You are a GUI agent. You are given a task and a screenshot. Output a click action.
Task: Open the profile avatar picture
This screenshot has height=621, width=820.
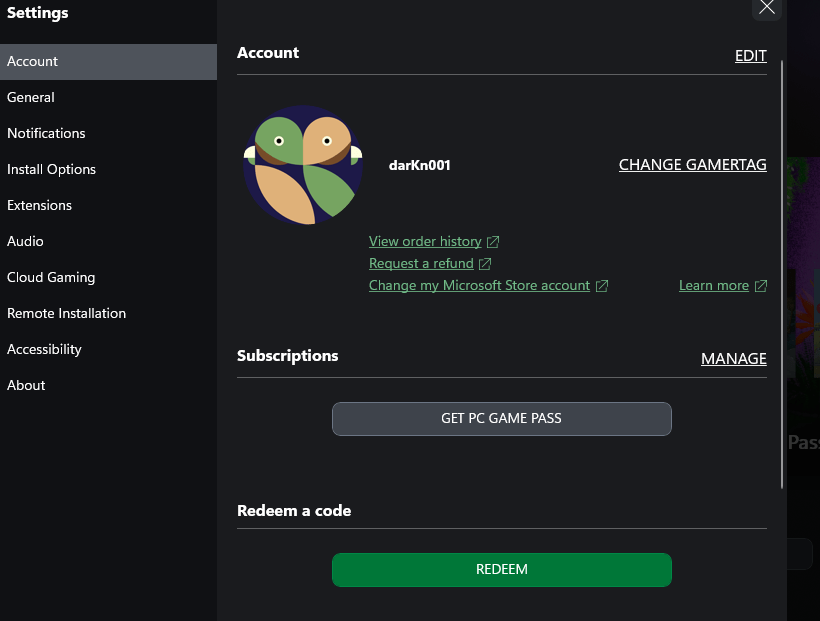[x=301, y=164]
